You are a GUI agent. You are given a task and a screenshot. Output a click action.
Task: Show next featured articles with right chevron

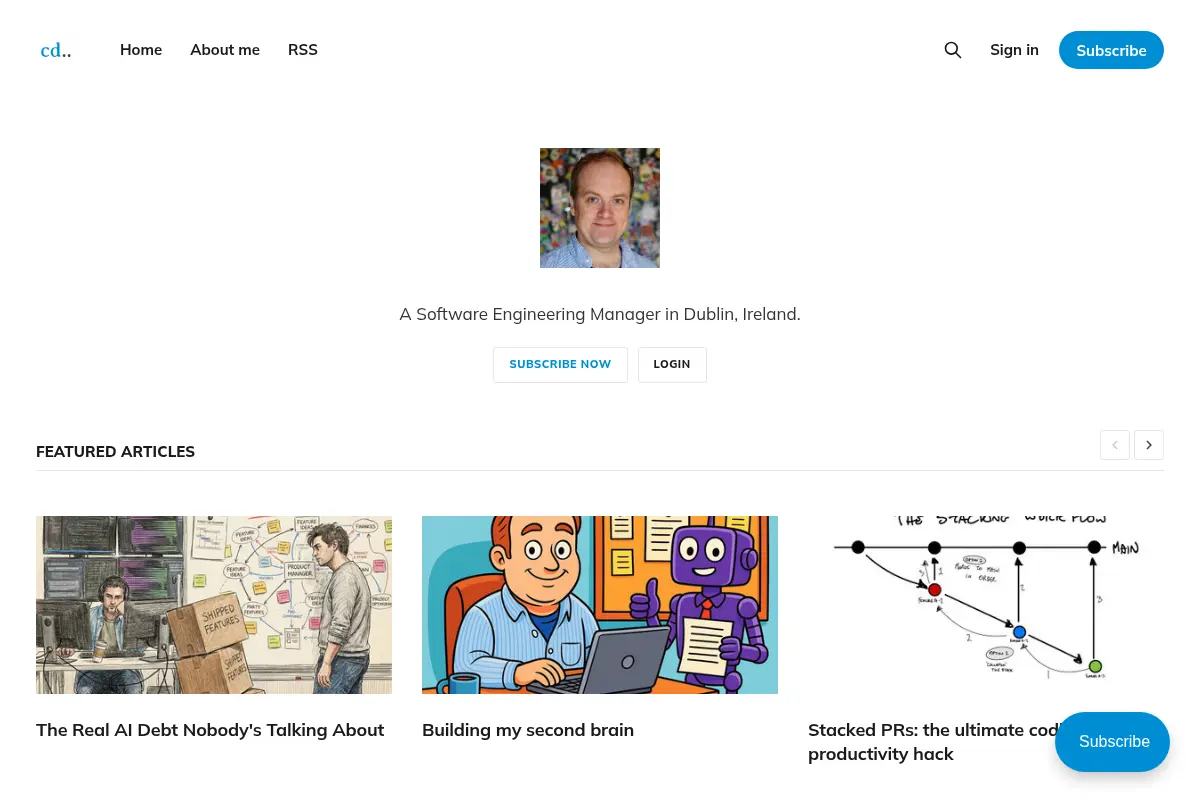(x=1149, y=445)
